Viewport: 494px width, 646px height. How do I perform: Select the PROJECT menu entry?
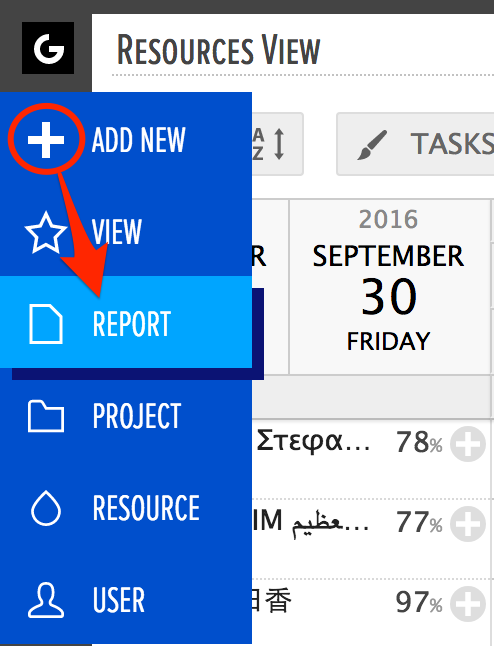pyautogui.click(x=126, y=416)
